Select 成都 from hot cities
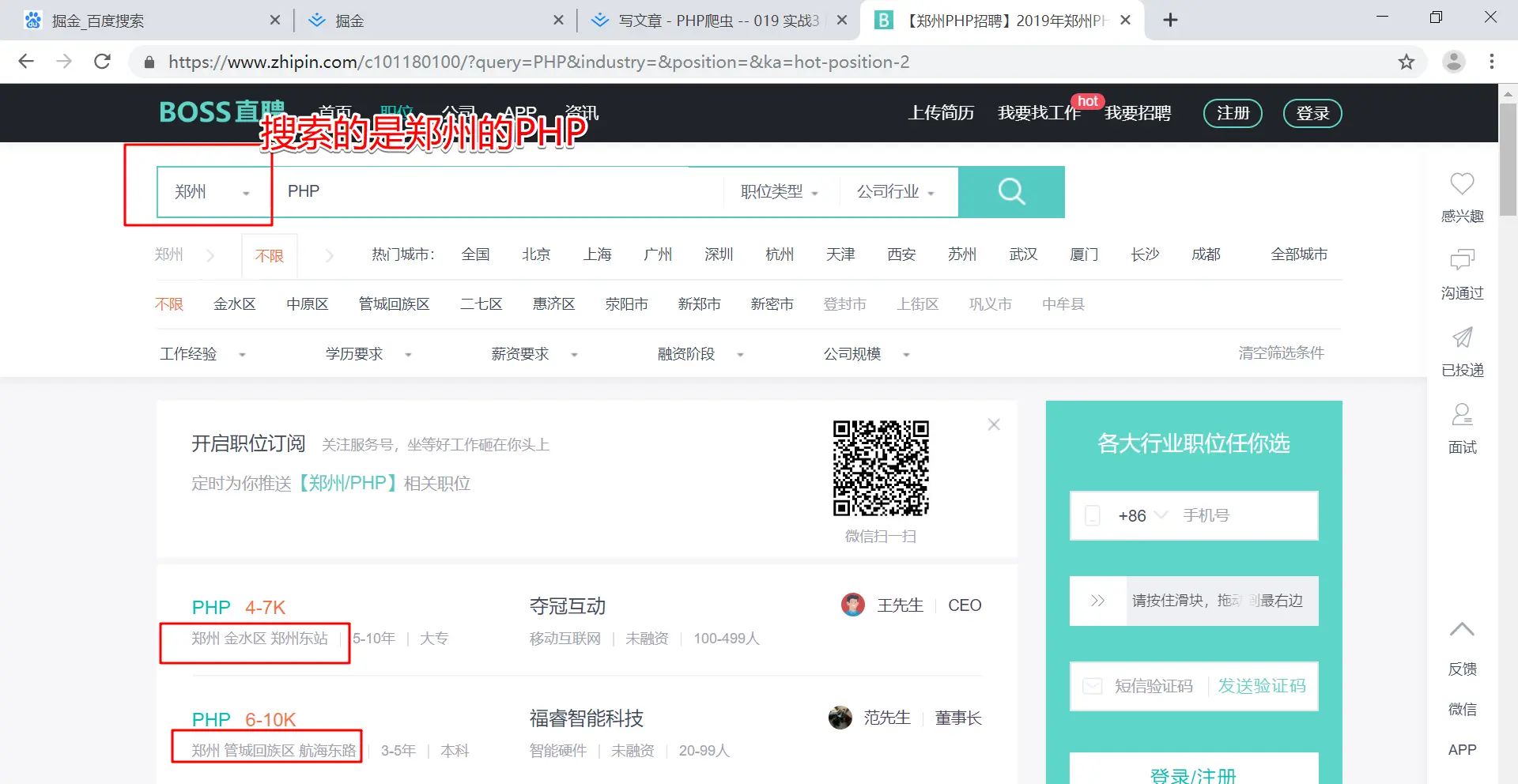This screenshot has width=1518, height=784. point(1206,254)
